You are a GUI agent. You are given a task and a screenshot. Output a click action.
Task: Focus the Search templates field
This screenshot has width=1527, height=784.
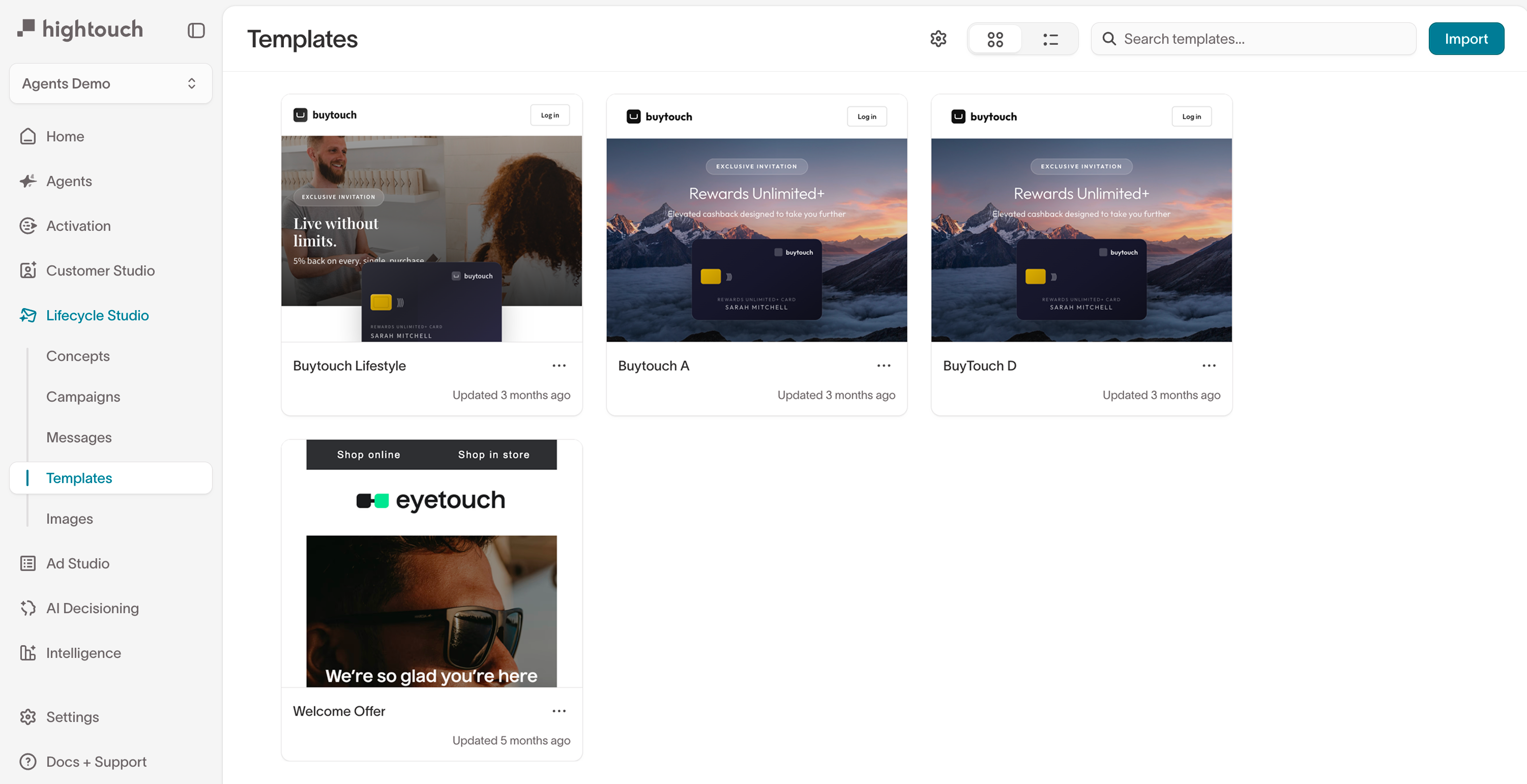[1254, 39]
